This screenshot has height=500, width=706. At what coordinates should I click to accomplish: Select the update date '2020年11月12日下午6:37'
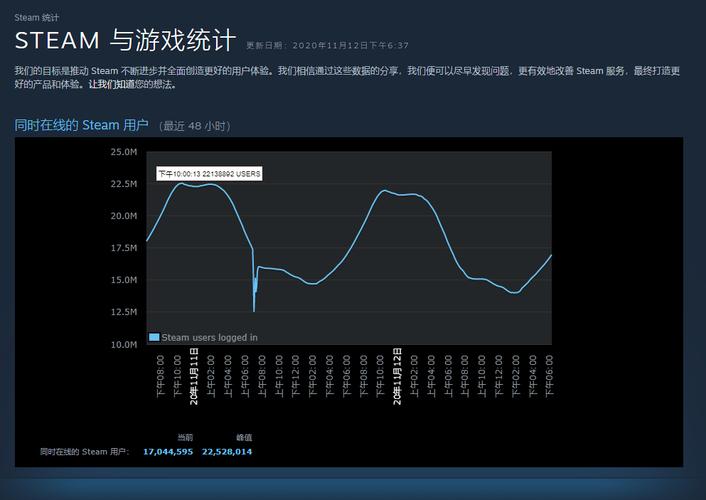point(350,45)
